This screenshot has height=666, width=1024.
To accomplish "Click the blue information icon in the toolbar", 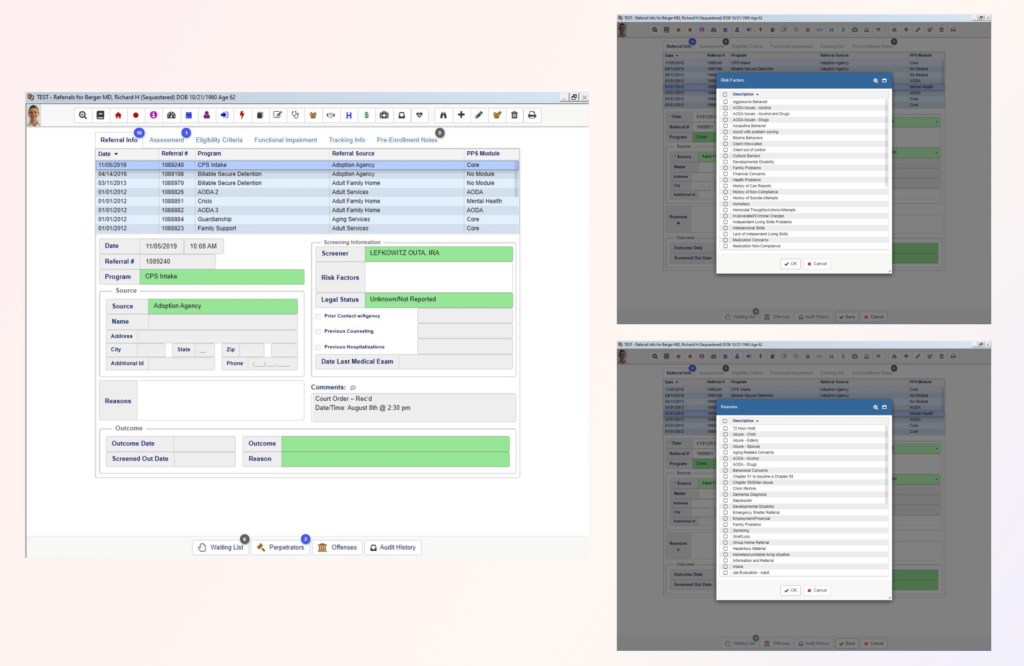I will point(154,114).
